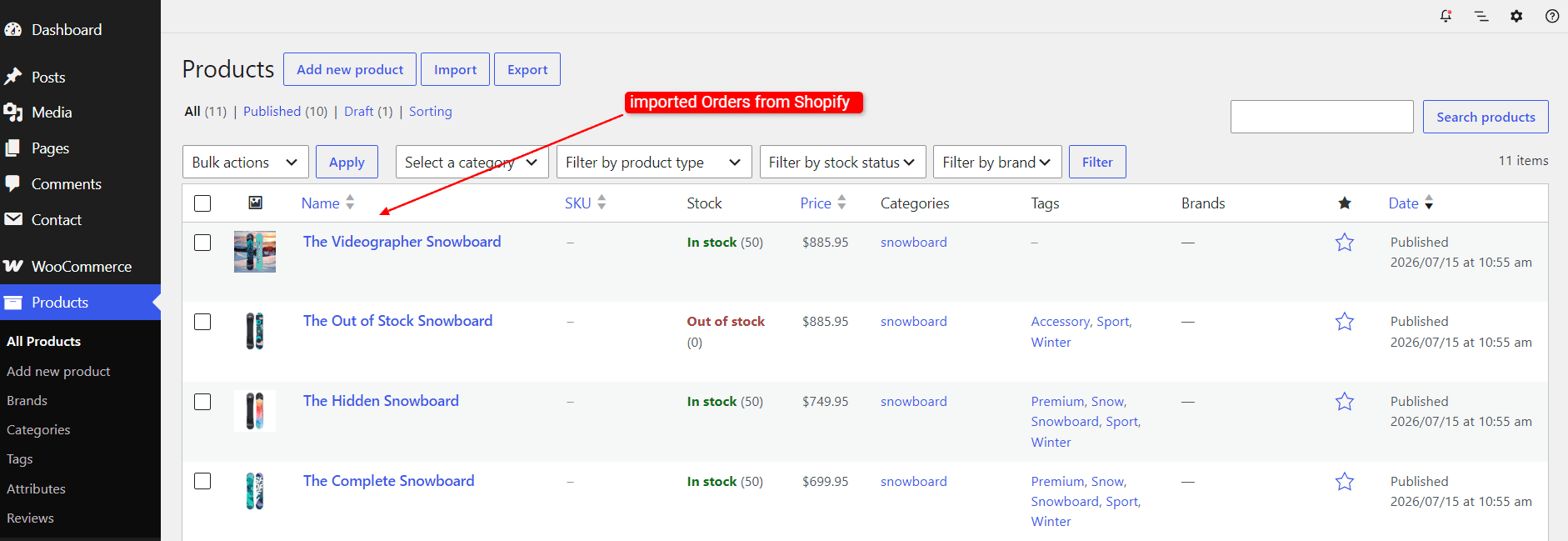Sort by the featured star column header
Image resolution: width=1568 pixels, height=541 pixels.
pos(1345,203)
